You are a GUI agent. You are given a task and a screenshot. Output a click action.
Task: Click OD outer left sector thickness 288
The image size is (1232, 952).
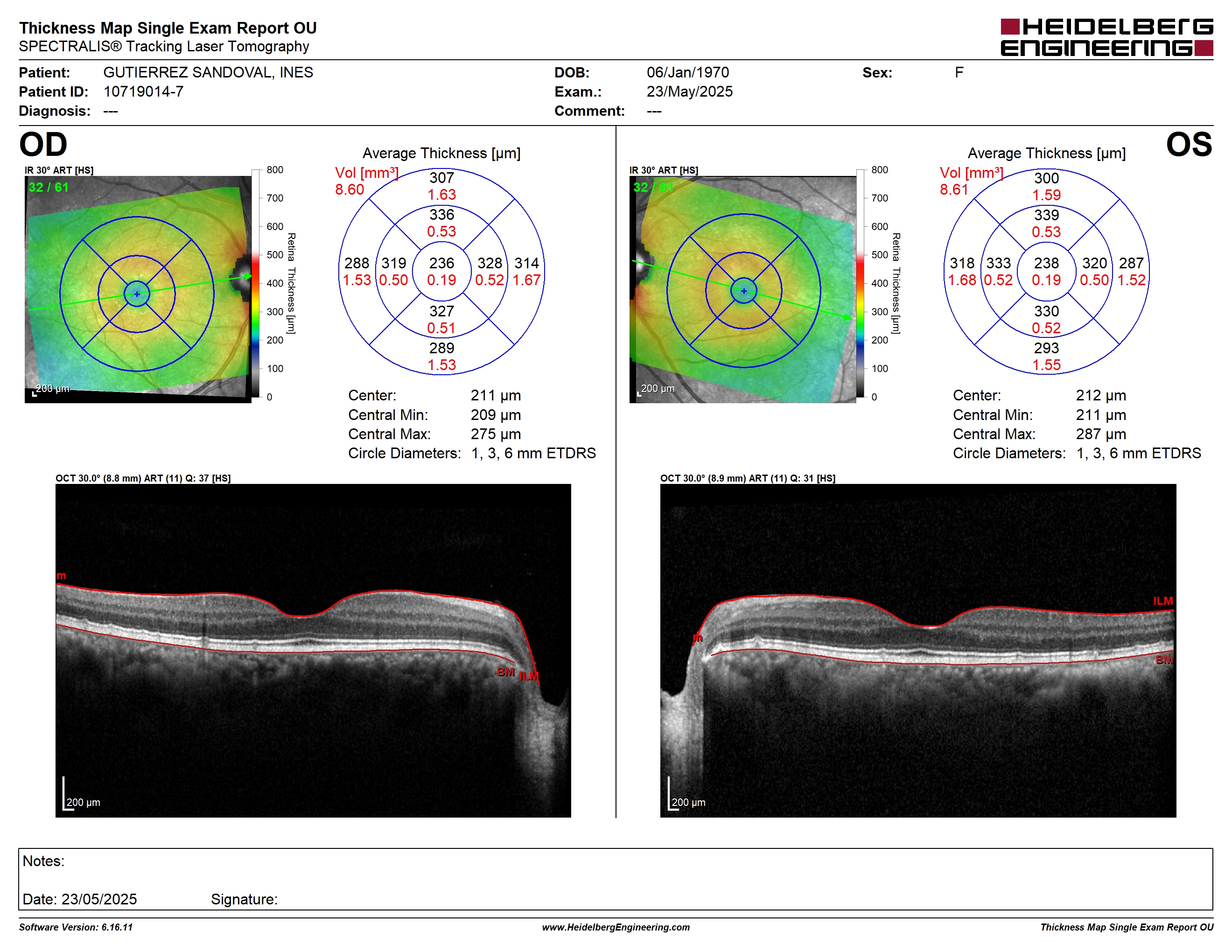pyautogui.click(x=357, y=263)
